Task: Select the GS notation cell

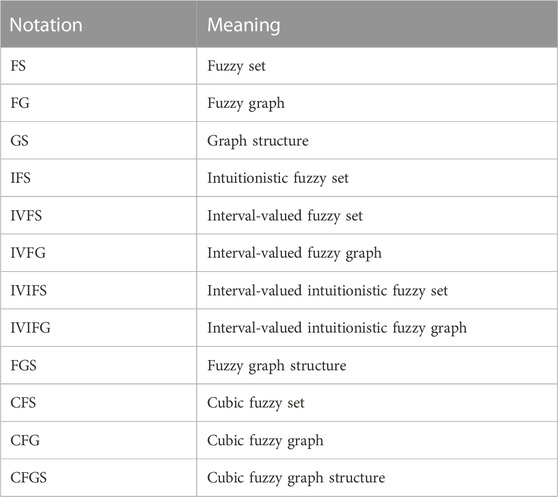Action: point(98,141)
